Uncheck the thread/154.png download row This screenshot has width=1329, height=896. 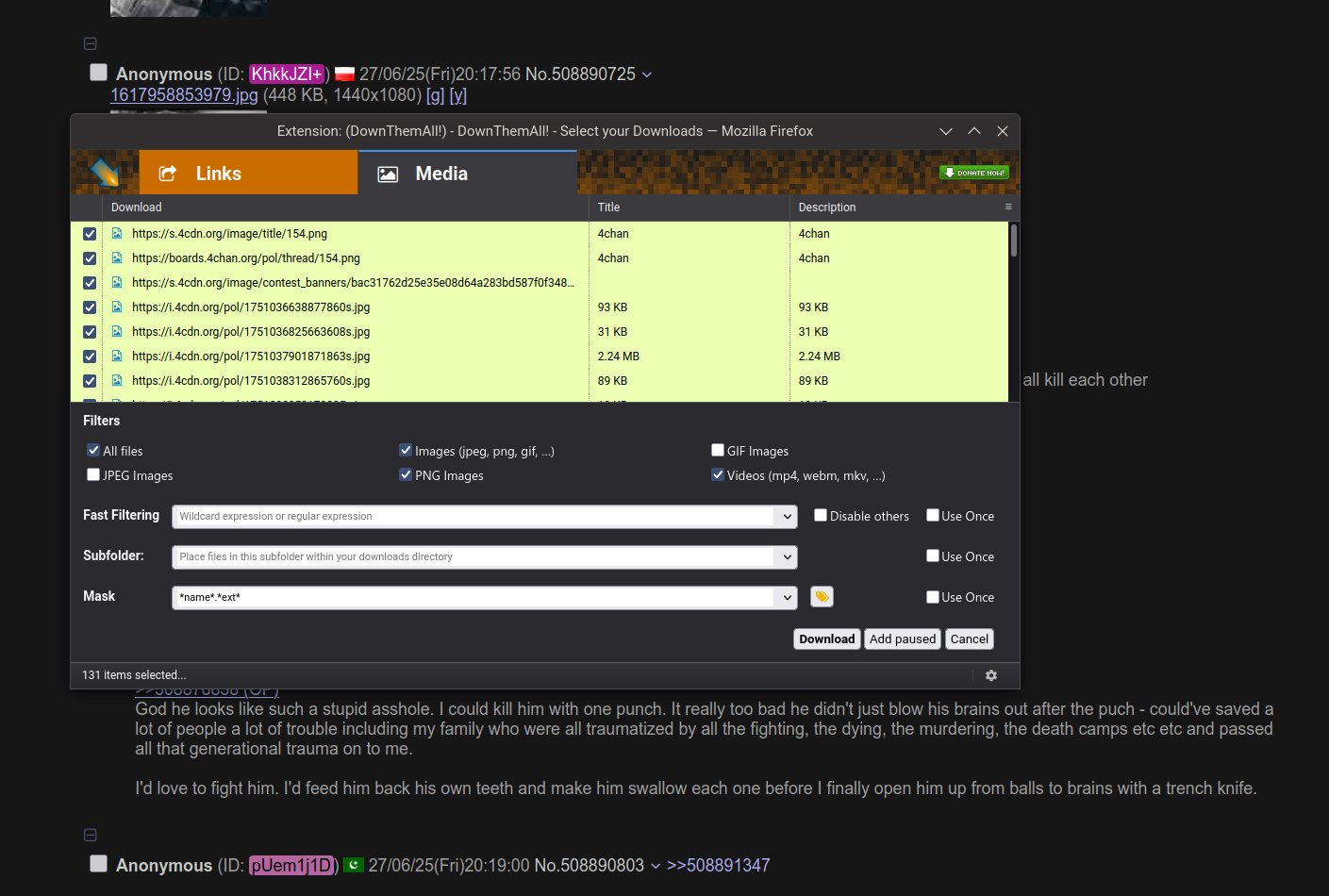point(90,258)
